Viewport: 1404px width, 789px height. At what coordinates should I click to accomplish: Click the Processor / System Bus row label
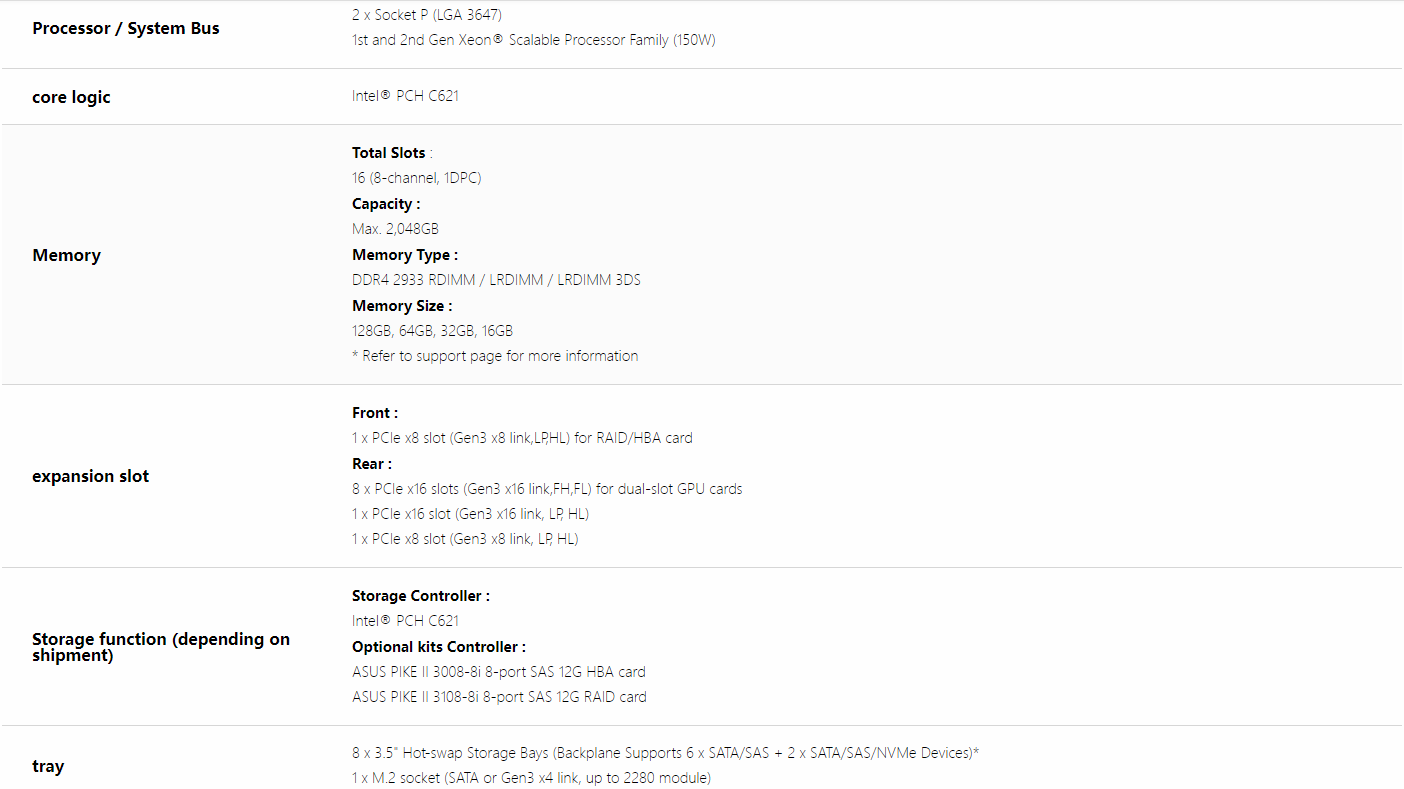(x=126, y=28)
